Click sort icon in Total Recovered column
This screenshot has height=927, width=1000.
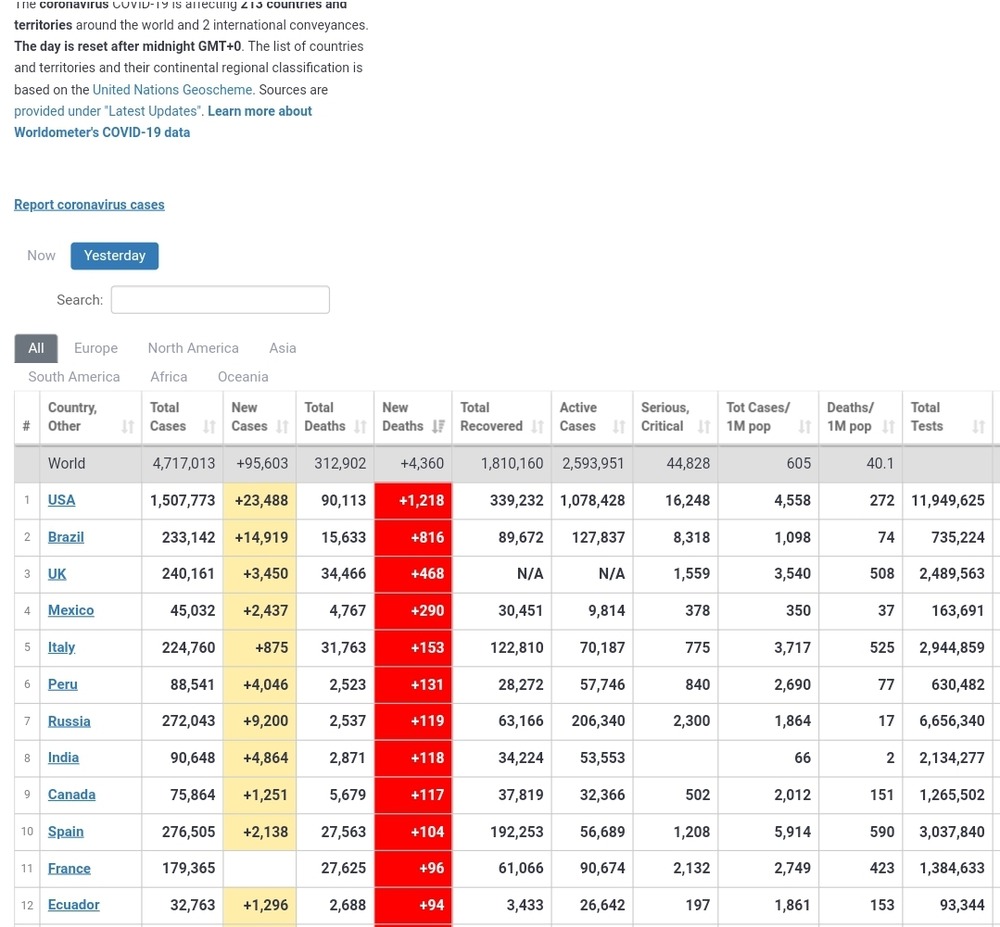pyautogui.click(x=538, y=427)
